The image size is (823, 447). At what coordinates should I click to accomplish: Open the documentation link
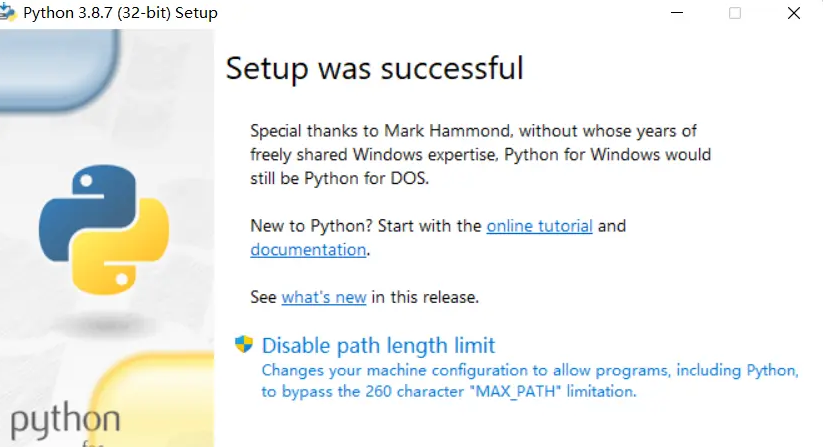pyautogui.click(x=308, y=250)
